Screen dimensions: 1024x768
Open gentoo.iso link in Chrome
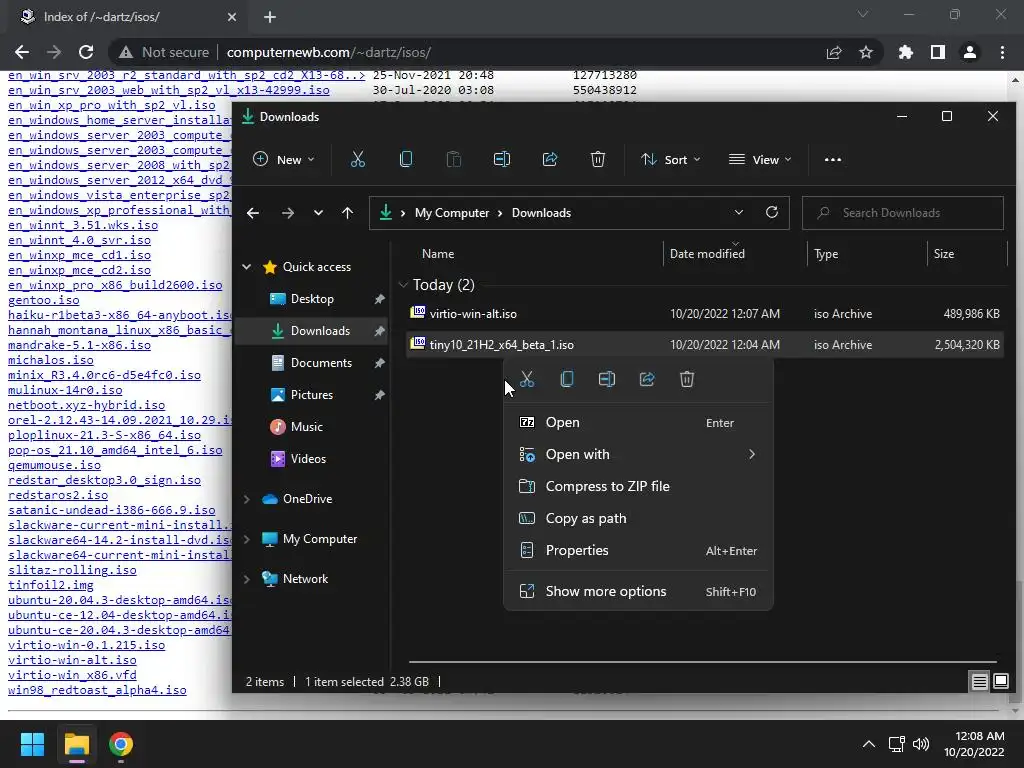point(44,300)
